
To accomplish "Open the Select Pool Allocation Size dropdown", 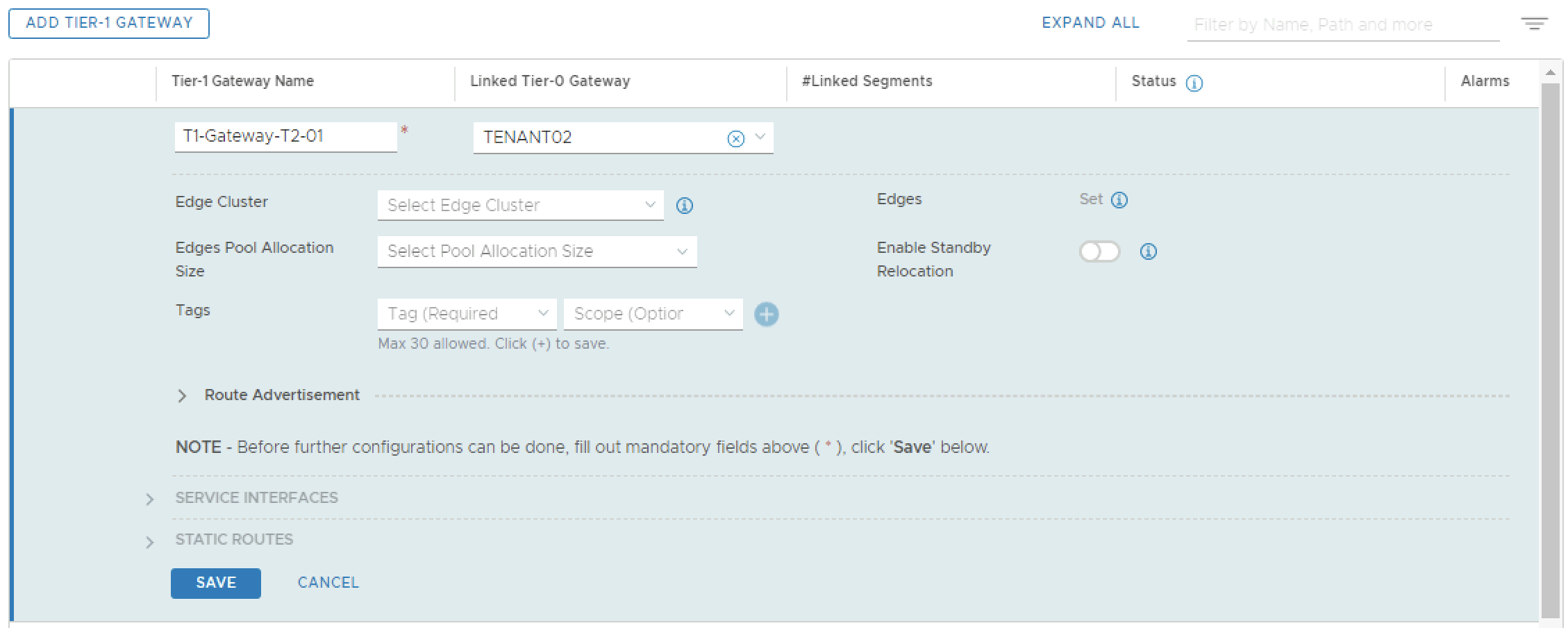I will (x=536, y=251).
